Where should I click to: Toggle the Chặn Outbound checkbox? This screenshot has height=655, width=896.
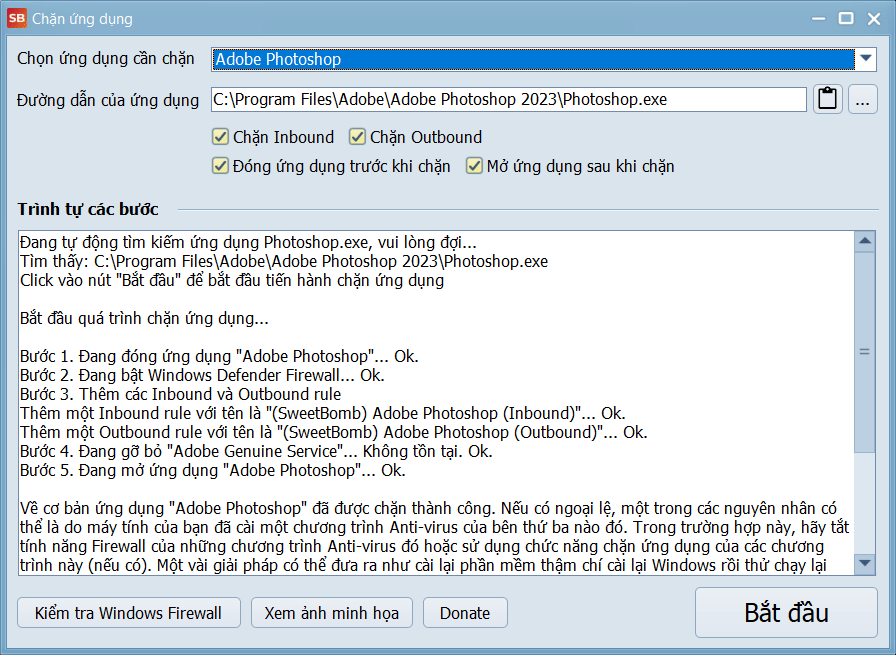click(357, 137)
